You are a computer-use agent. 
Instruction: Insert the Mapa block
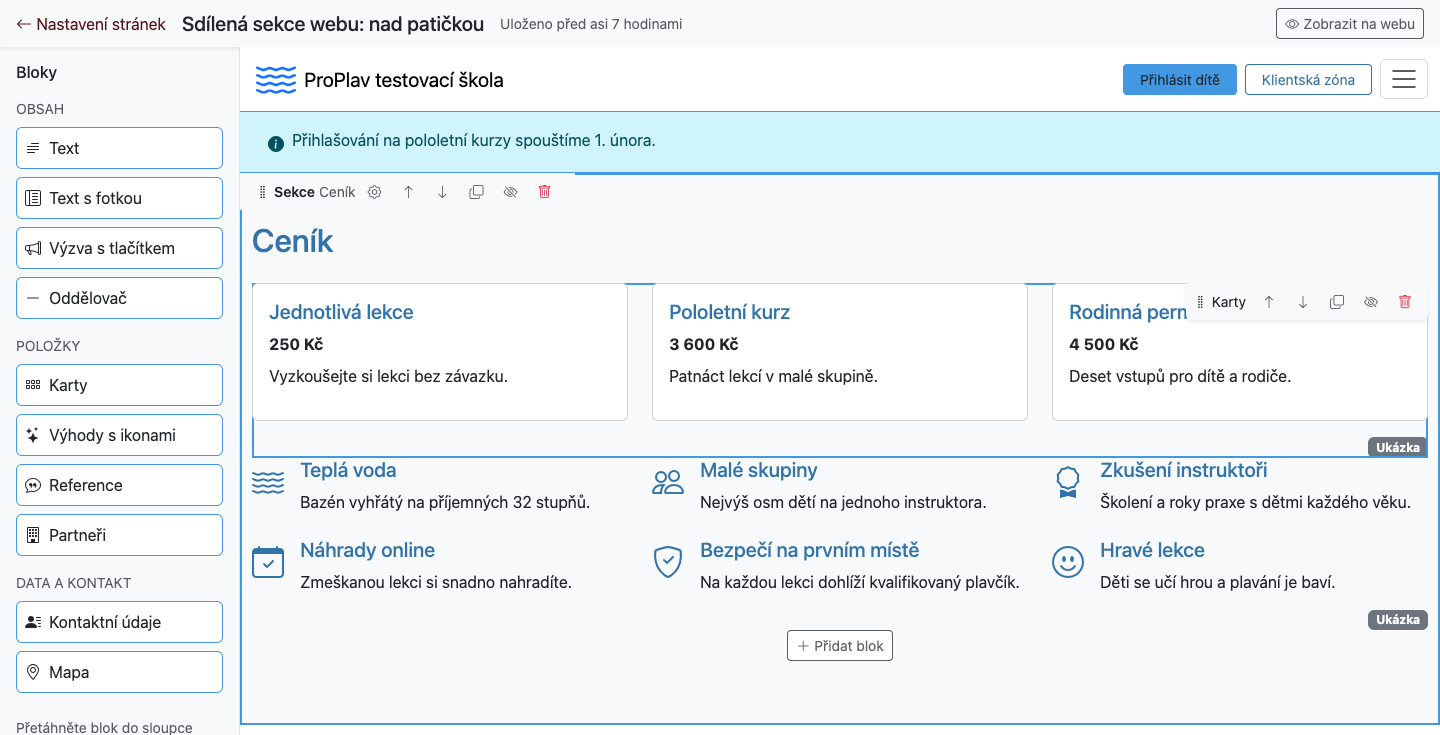119,672
